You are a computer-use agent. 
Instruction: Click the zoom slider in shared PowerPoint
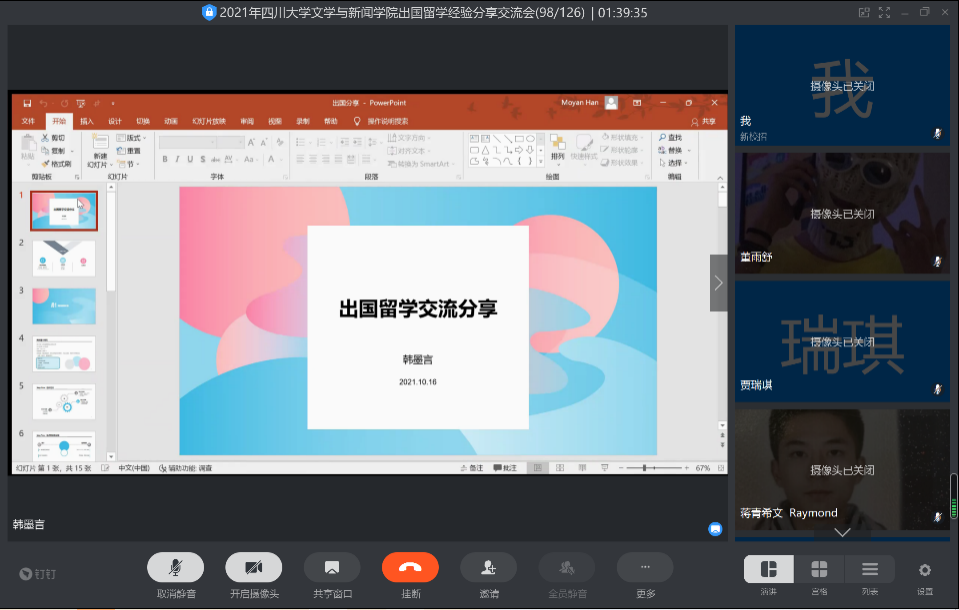pyautogui.click(x=650, y=468)
